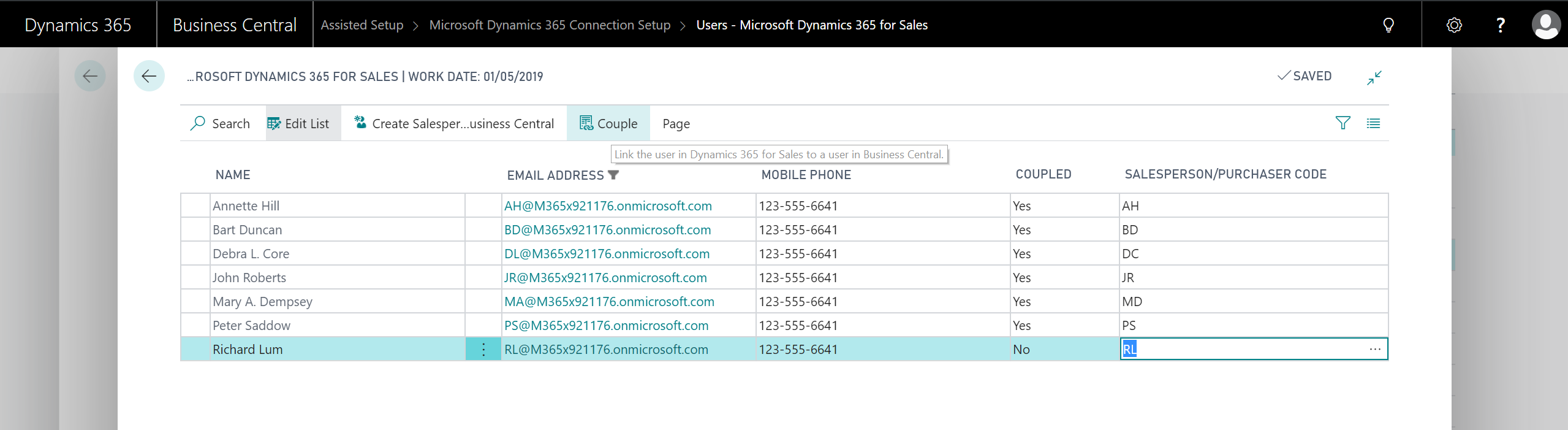Click the SAVED status indicator
This screenshot has width=1568, height=430.
point(1305,76)
